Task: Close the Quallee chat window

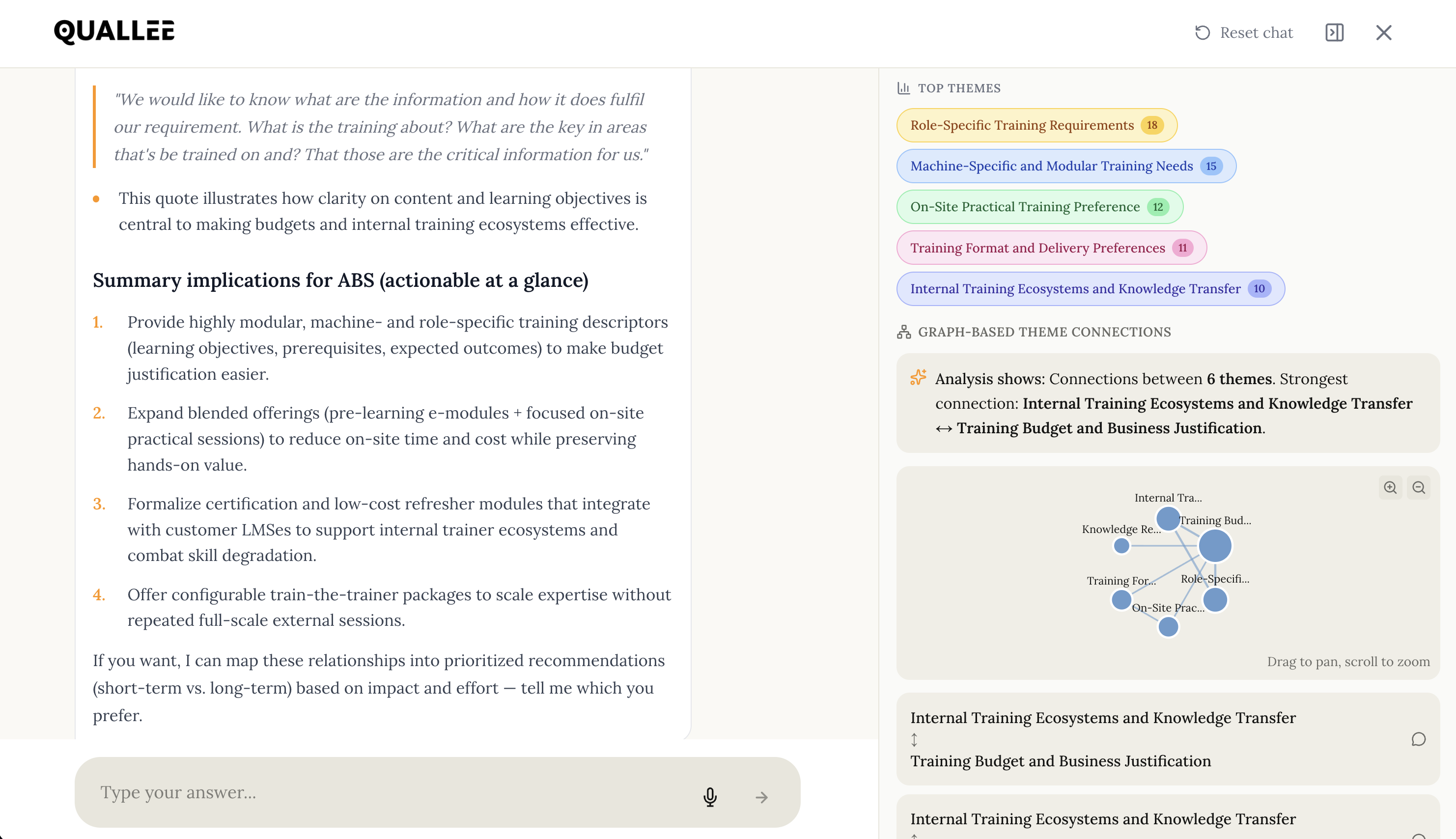Action: tap(1383, 33)
